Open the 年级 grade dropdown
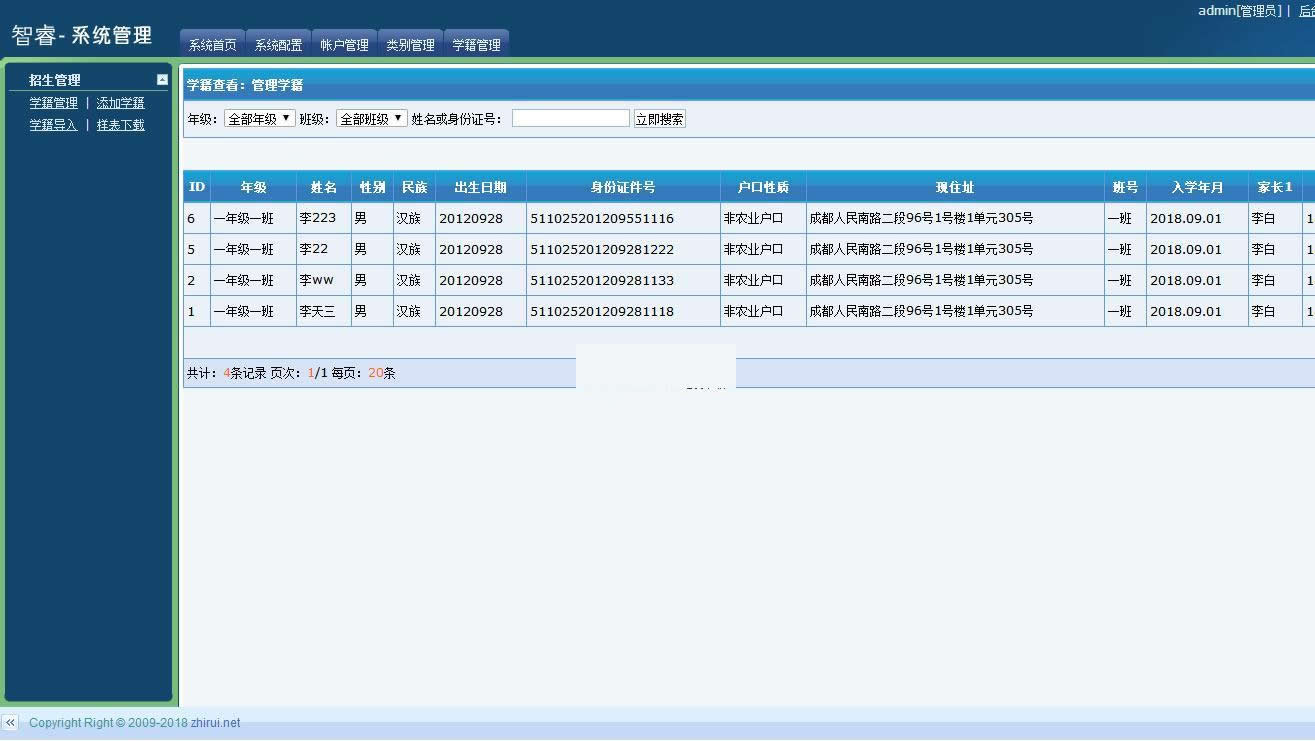This screenshot has width=1315, height=741. 259,117
